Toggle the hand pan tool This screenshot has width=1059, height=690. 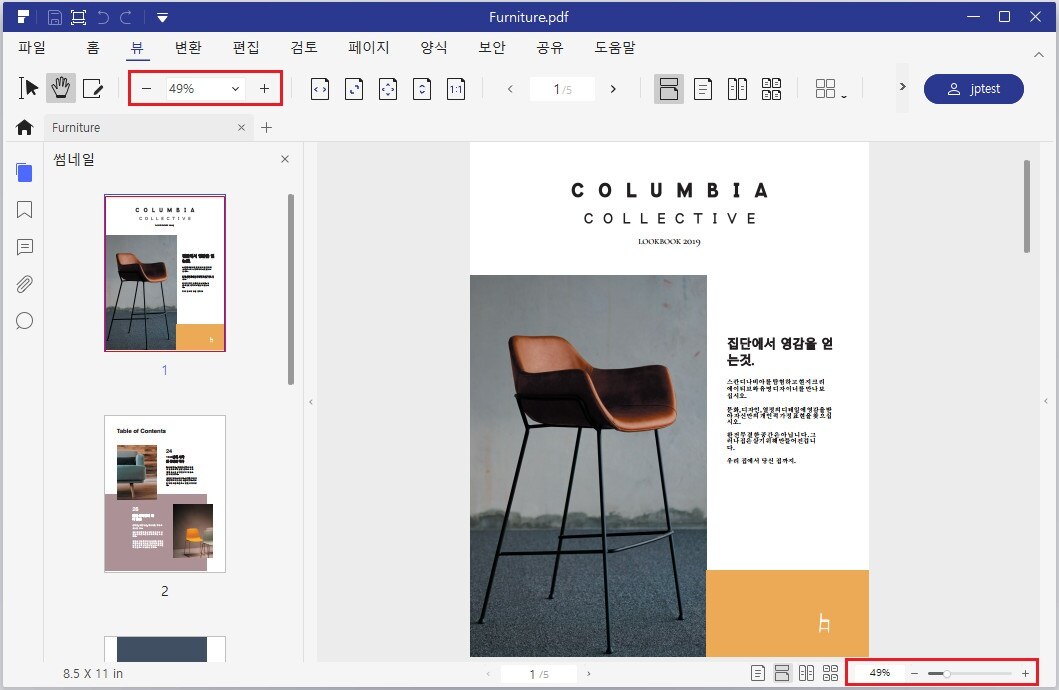pos(61,88)
